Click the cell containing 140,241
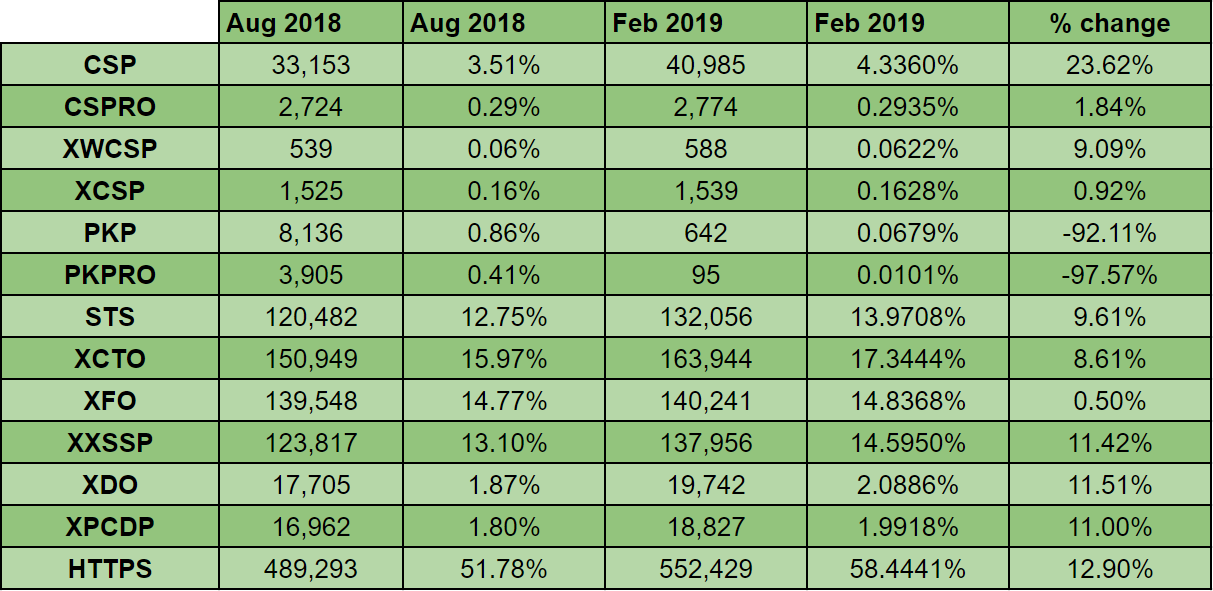The height and width of the screenshot is (591, 1213). [x=706, y=401]
